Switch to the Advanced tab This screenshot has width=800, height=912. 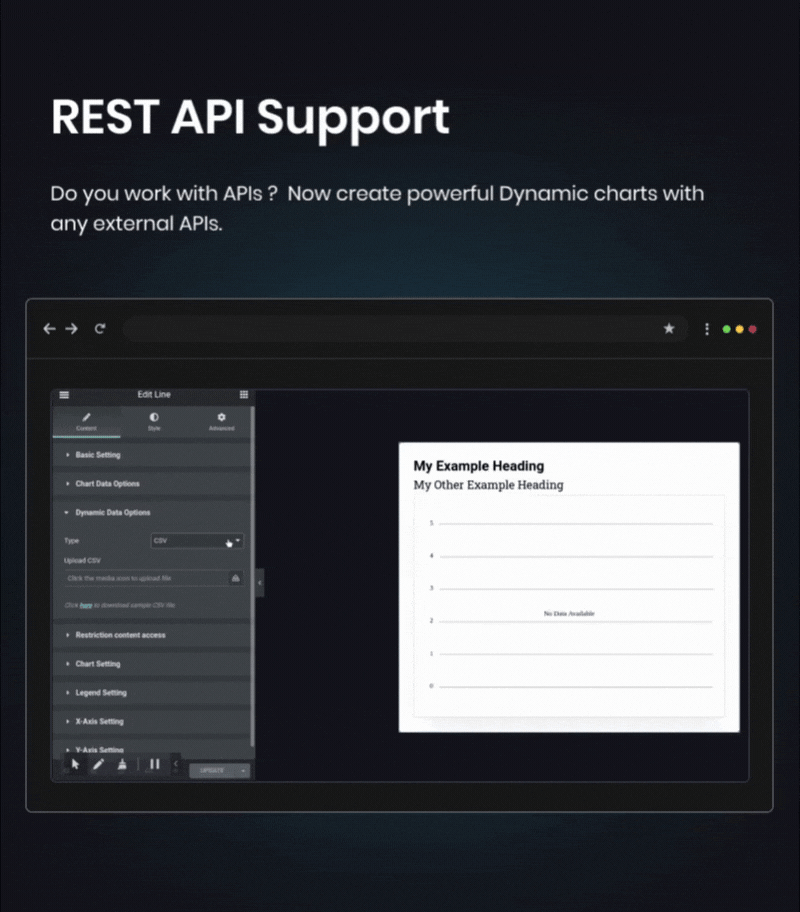pos(221,422)
